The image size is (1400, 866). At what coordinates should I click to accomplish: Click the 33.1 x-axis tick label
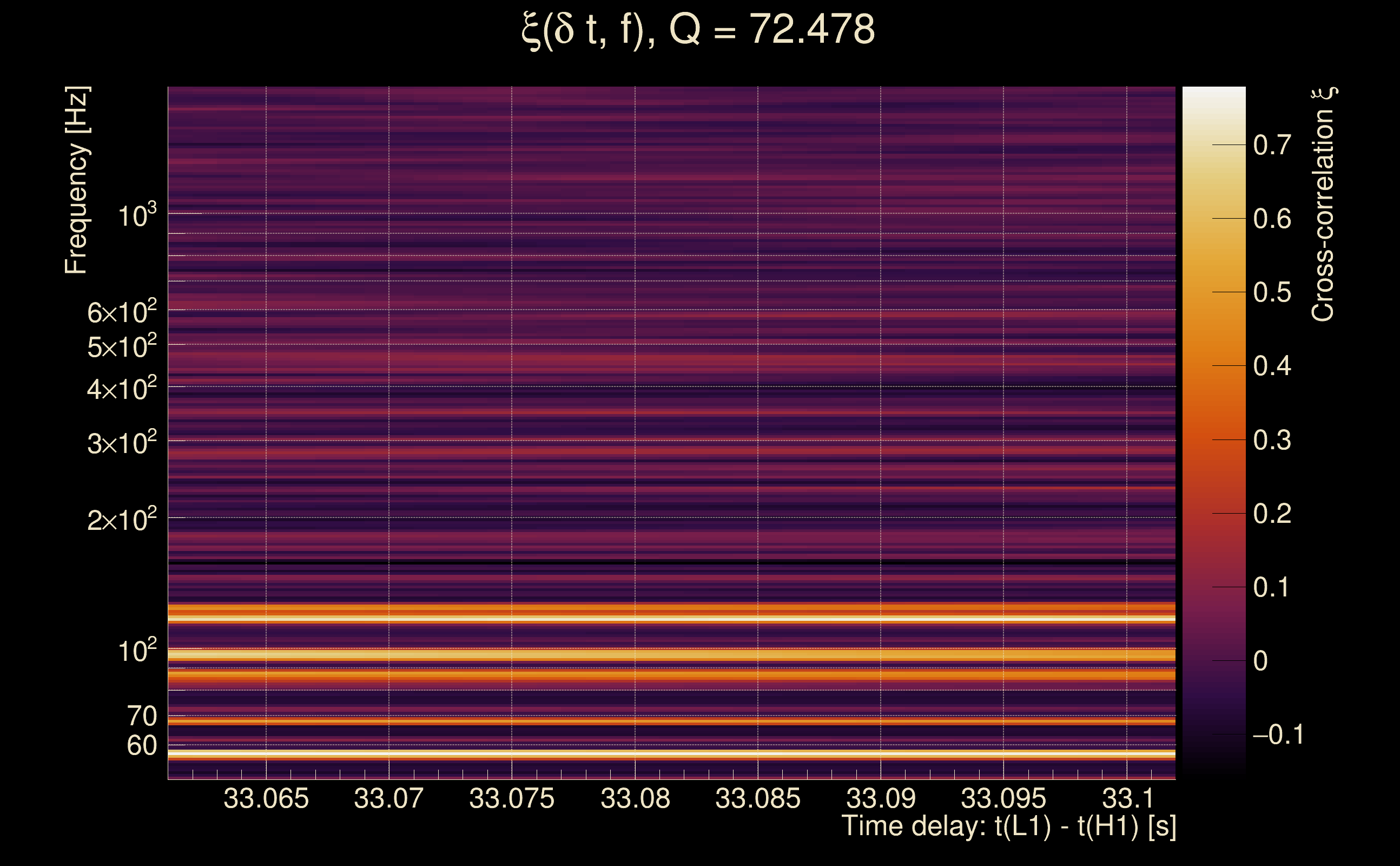tap(1127, 798)
